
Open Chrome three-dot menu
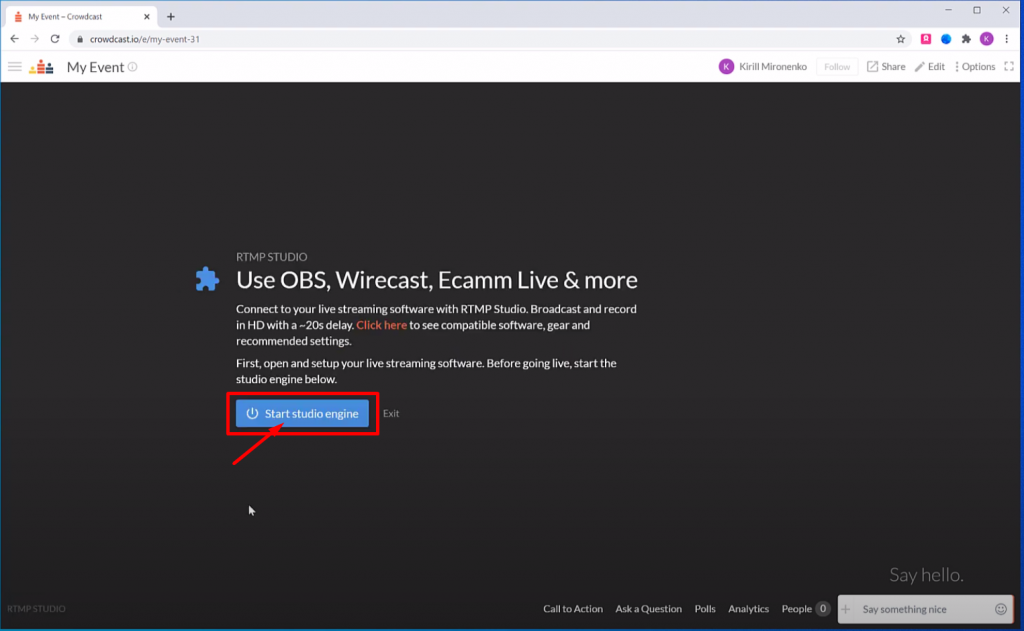1006,39
